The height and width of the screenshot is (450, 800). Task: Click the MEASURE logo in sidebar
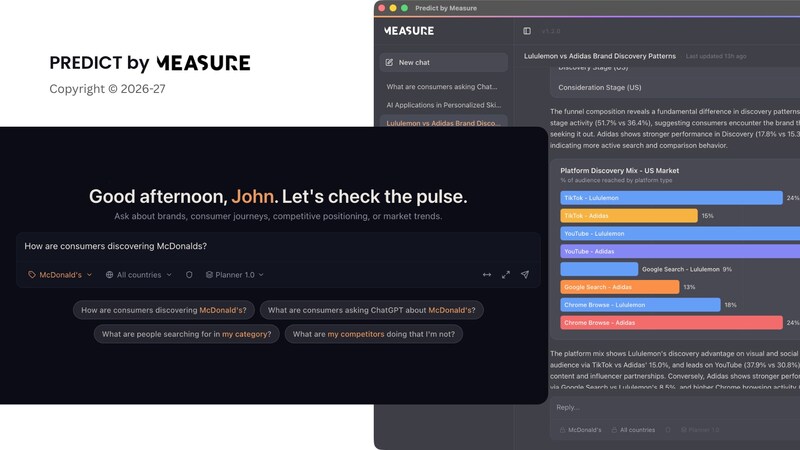coord(409,31)
